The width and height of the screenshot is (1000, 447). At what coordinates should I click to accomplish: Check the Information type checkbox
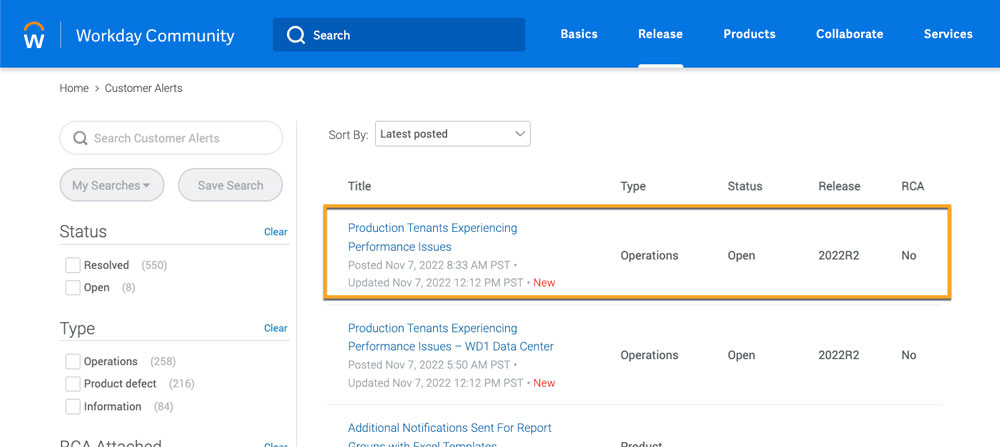click(73, 406)
